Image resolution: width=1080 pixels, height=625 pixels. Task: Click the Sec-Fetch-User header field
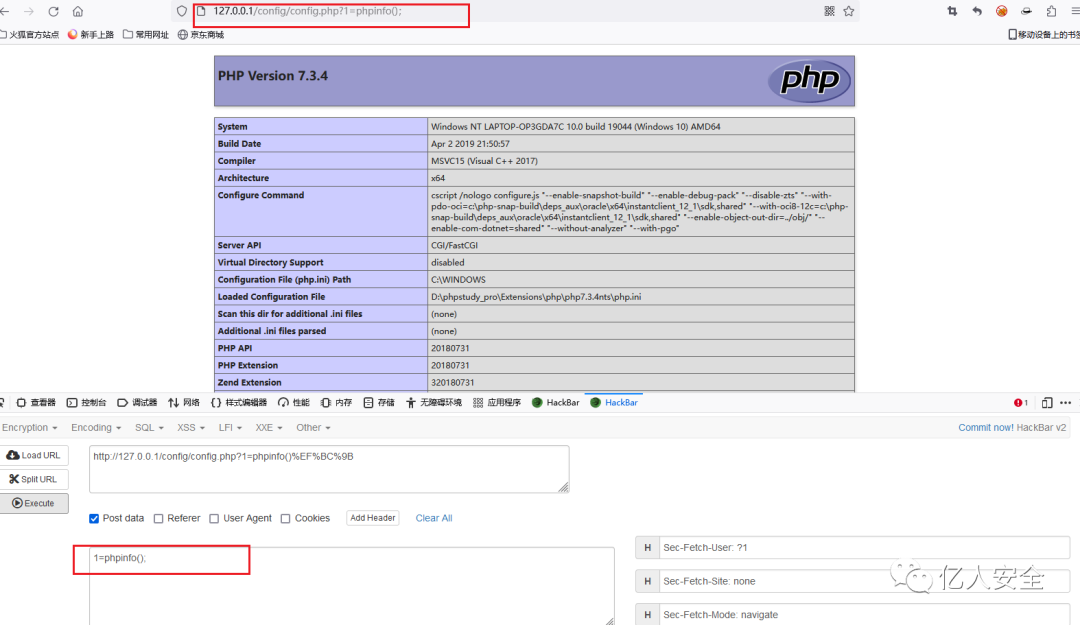(864, 547)
